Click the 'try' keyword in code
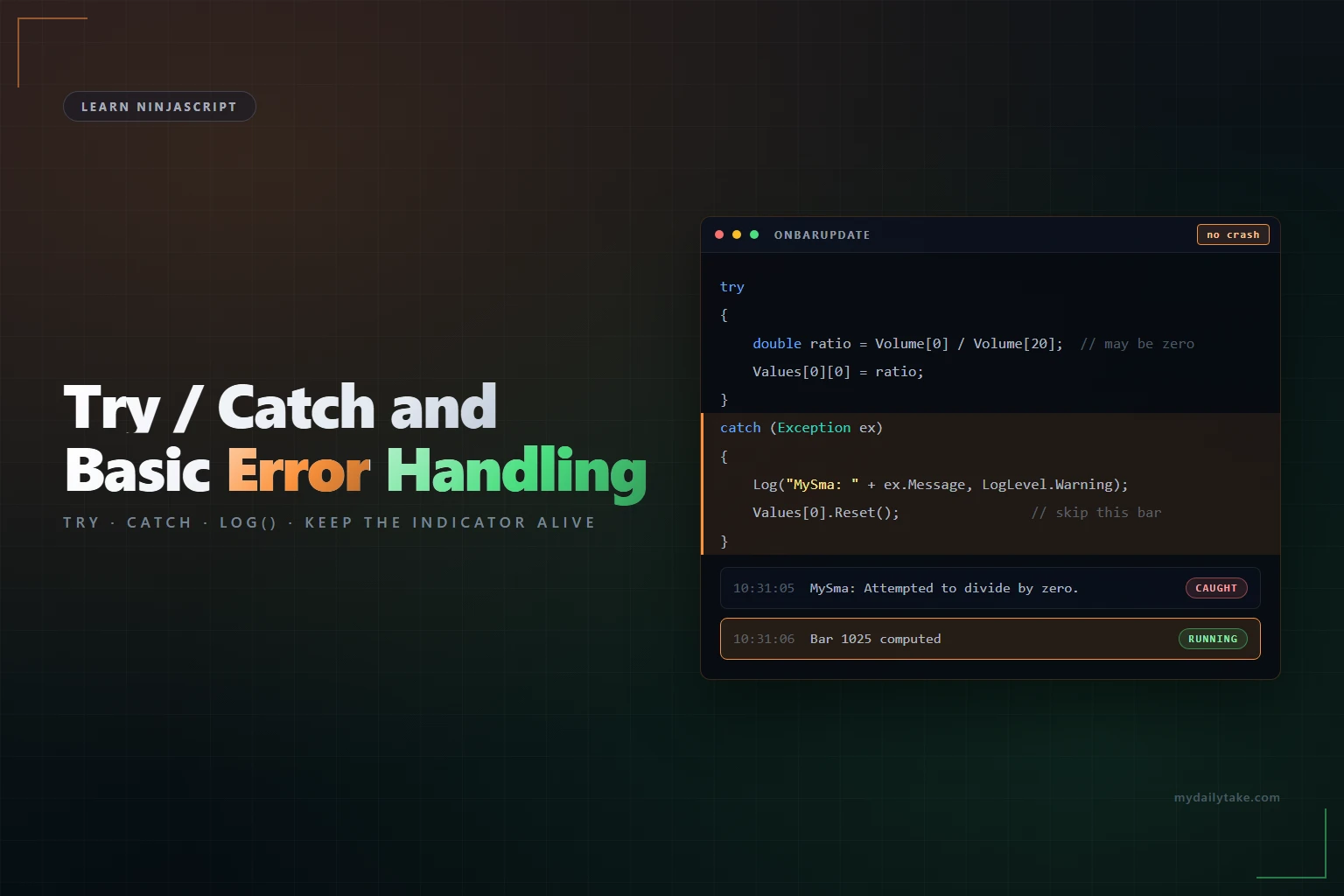 732,287
